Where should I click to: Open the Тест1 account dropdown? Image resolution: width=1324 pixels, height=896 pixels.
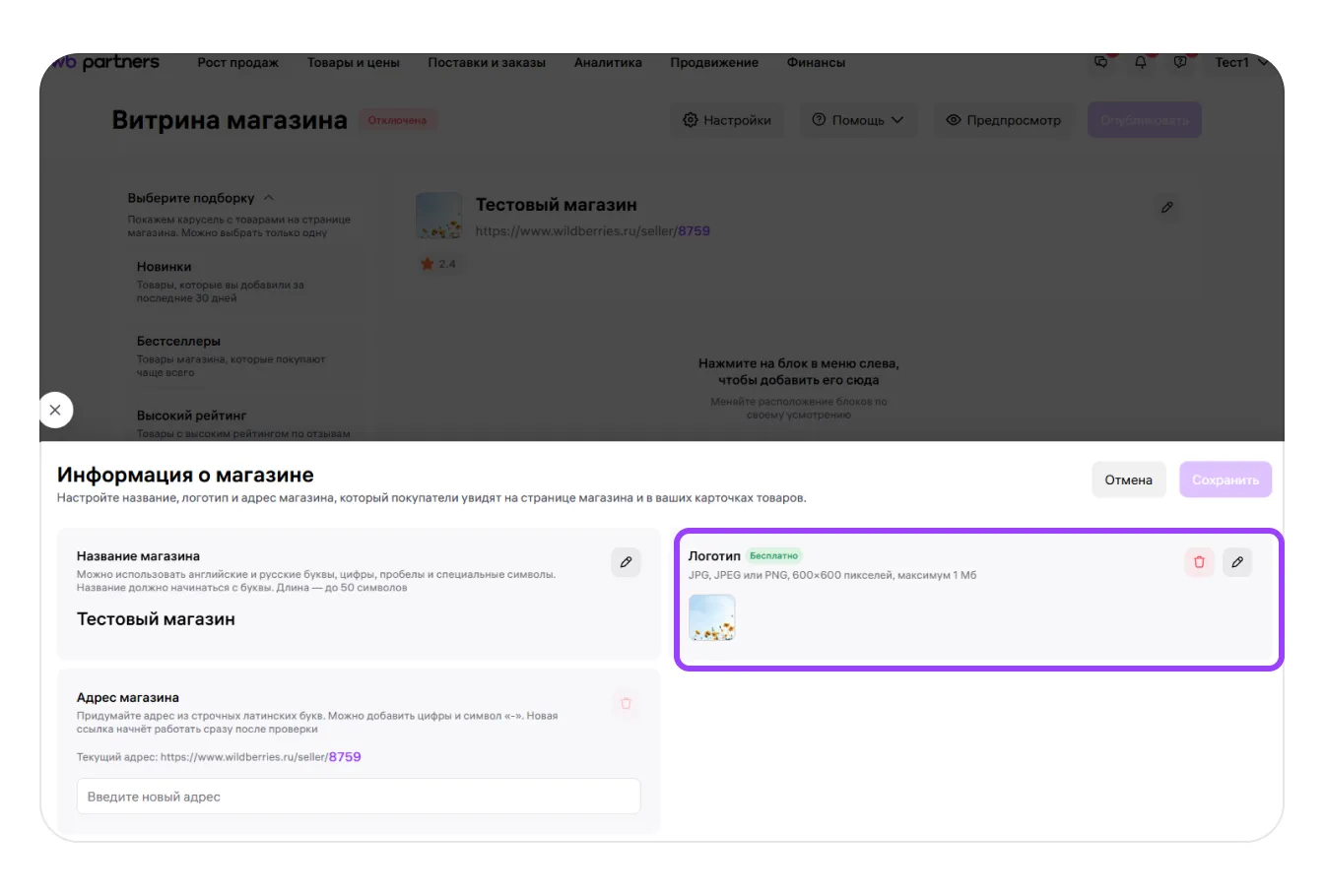click(x=1239, y=62)
